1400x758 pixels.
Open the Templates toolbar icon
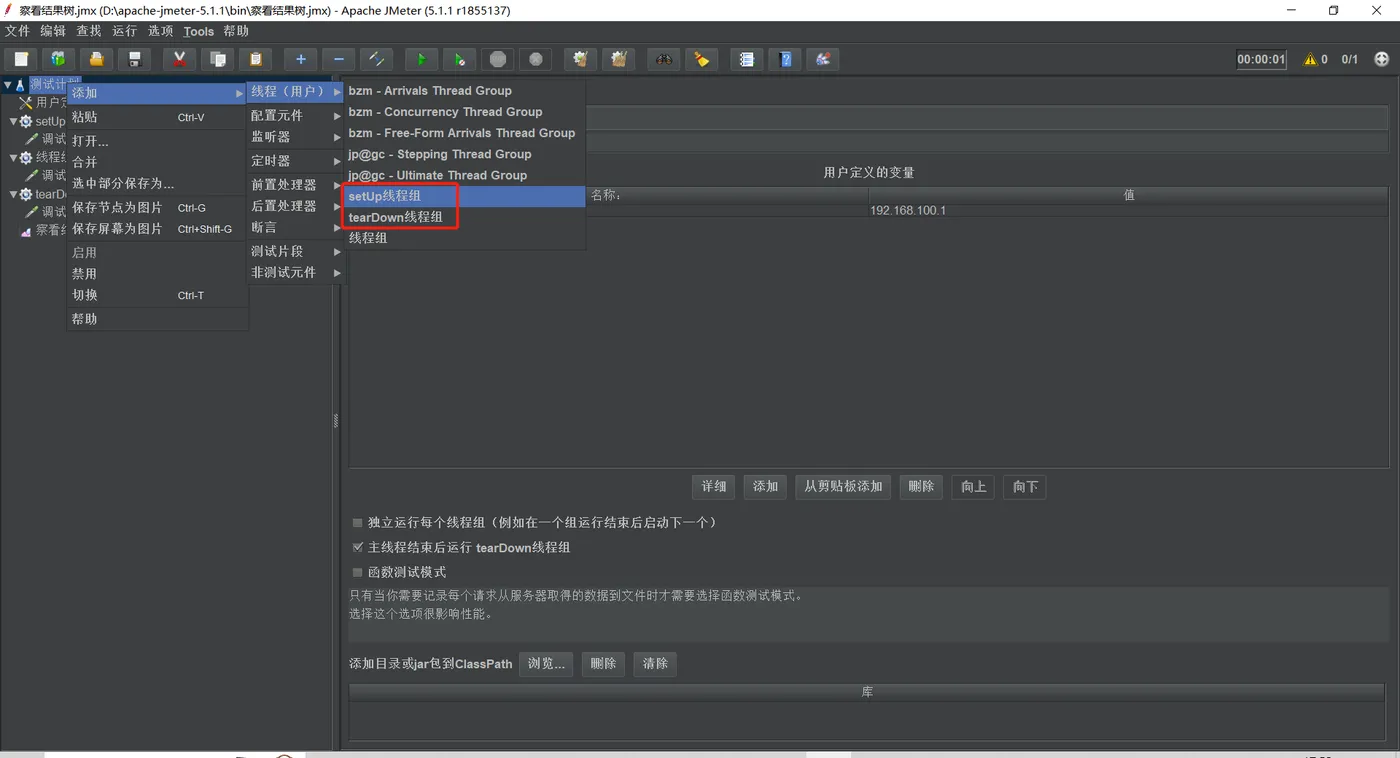pyautogui.click(x=58, y=59)
